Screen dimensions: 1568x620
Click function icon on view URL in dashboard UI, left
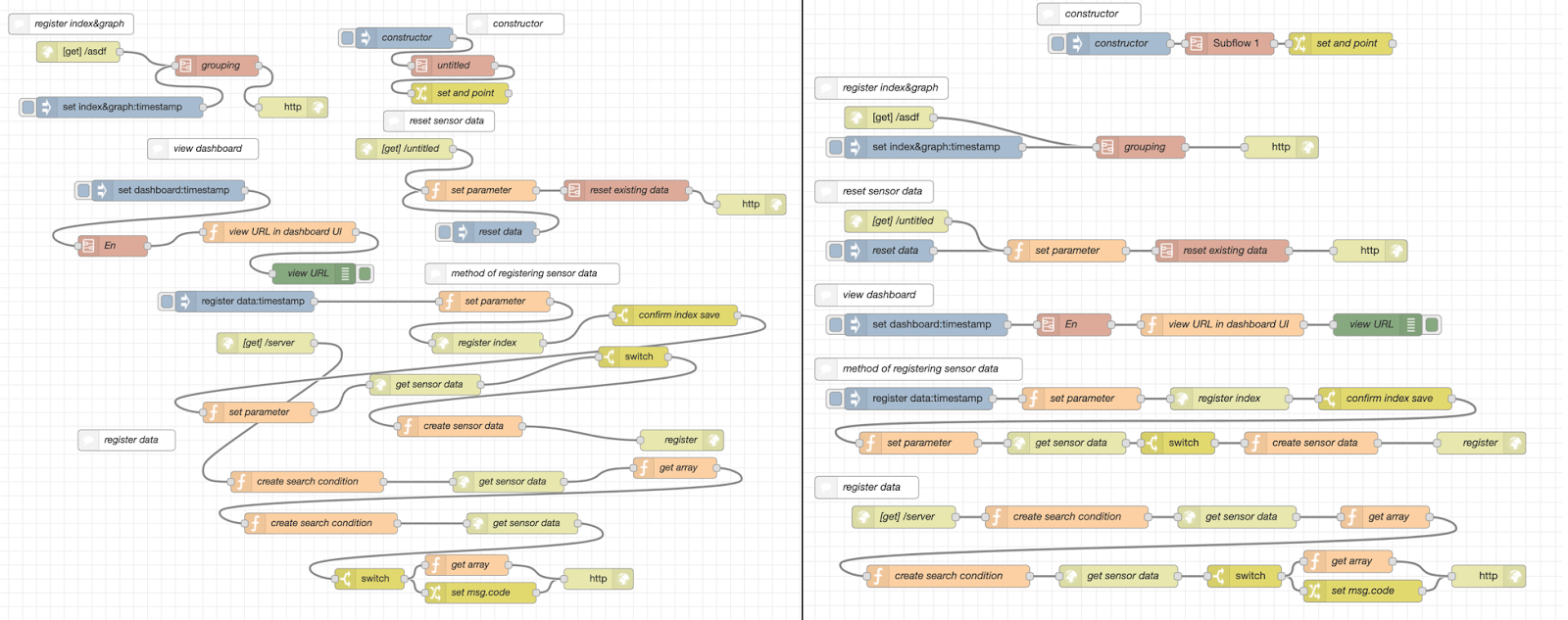click(214, 232)
